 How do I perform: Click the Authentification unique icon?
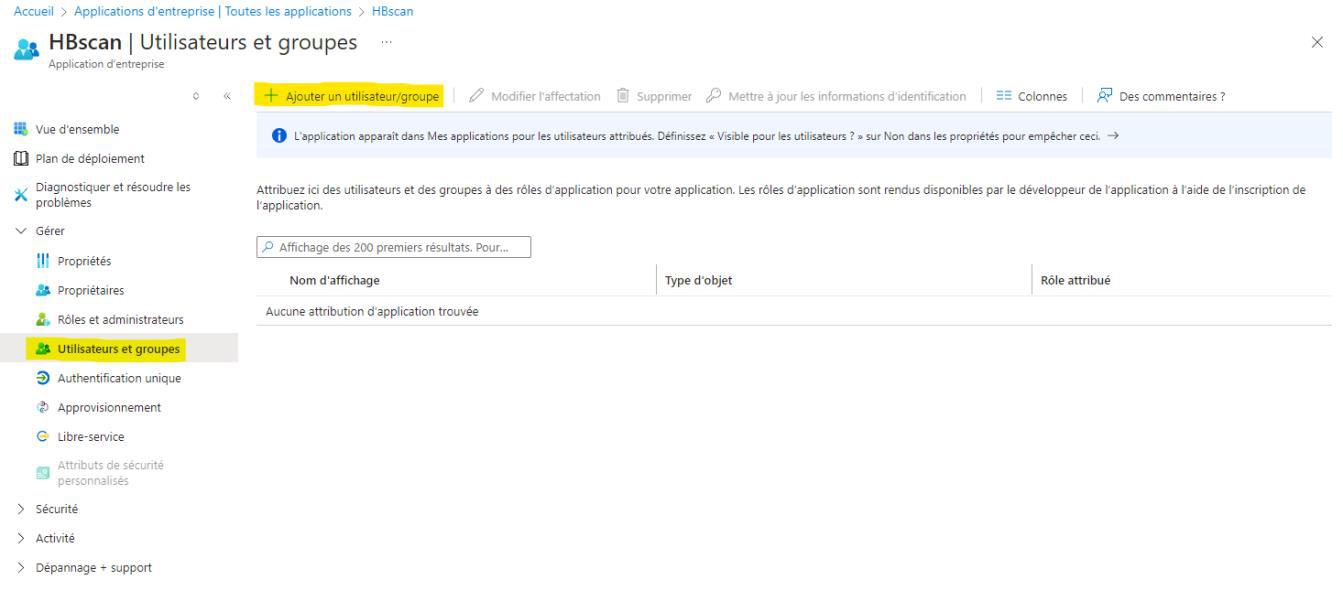(42, 378)
